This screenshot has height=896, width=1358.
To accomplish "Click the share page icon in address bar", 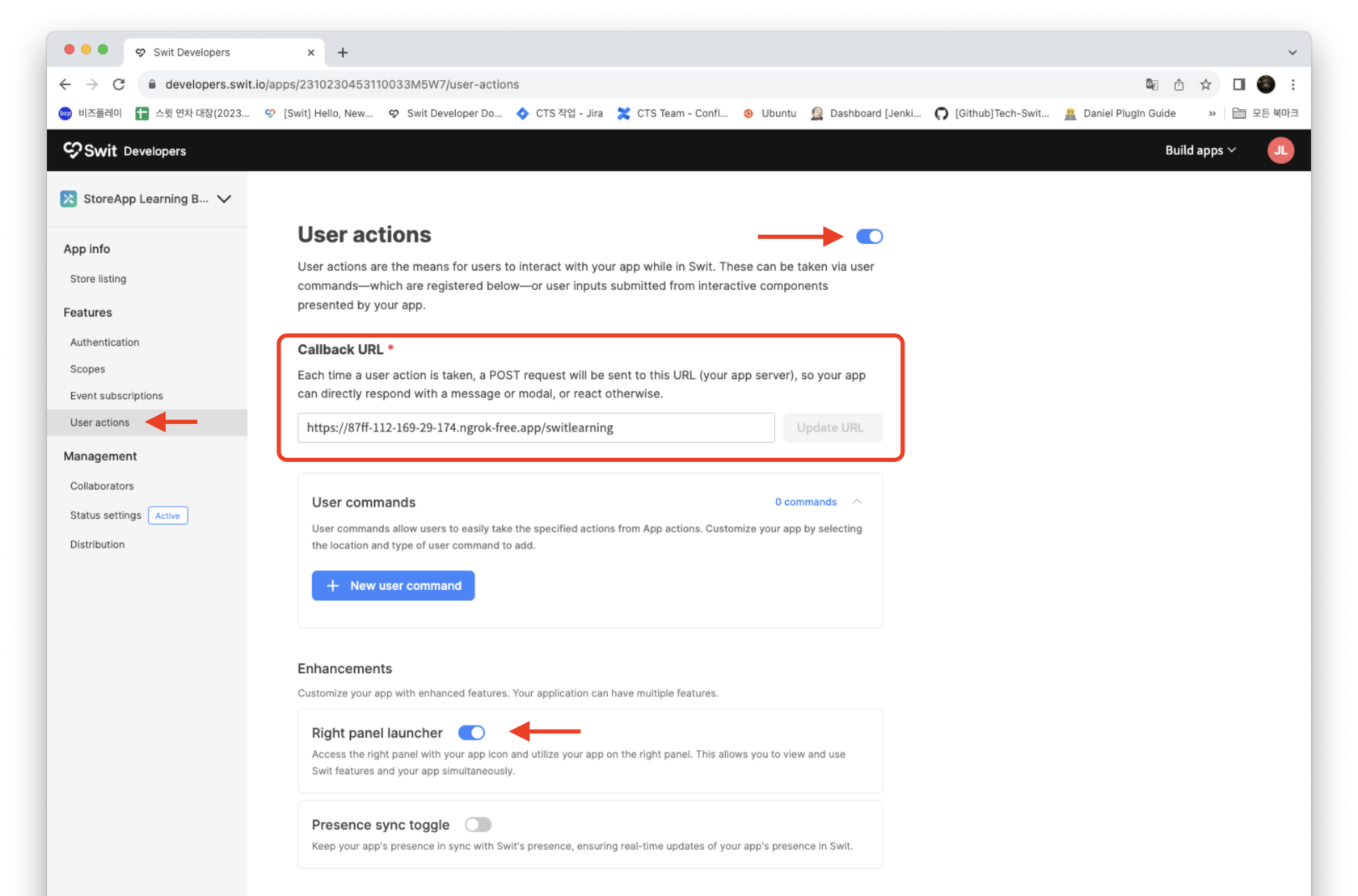I will tap(1179, 84).
